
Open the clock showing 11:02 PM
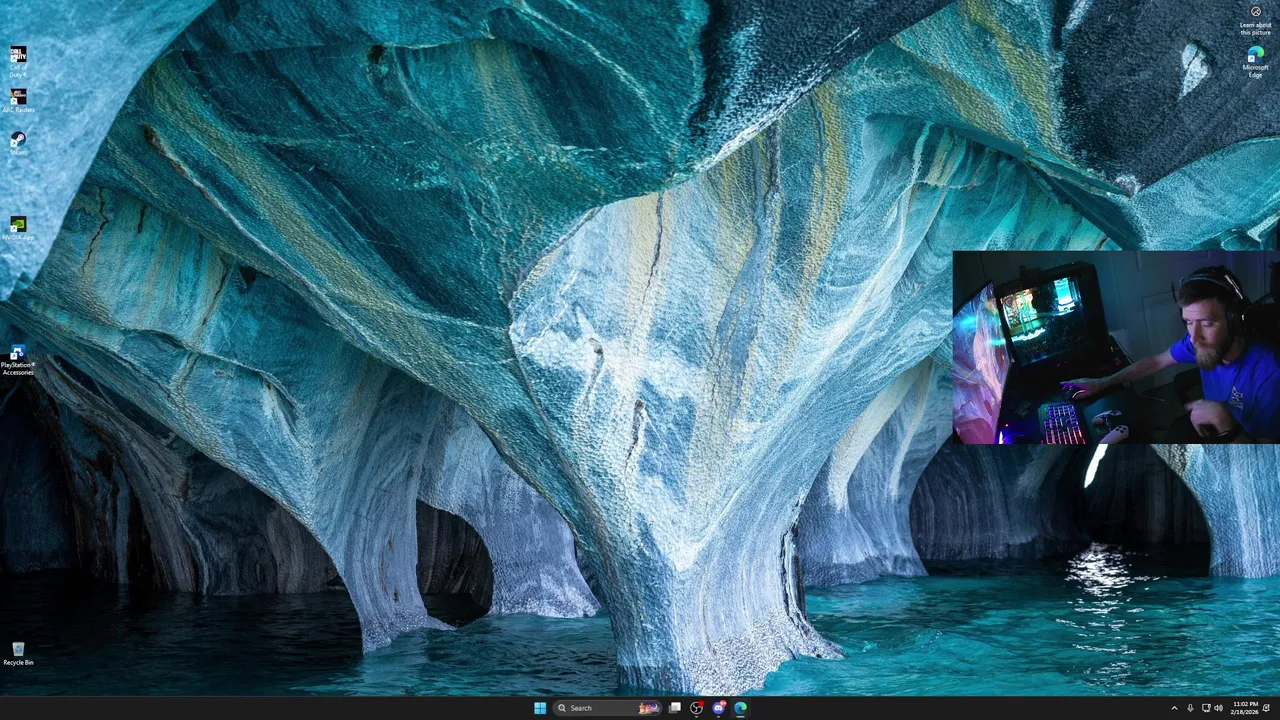tap(1245, 708)
